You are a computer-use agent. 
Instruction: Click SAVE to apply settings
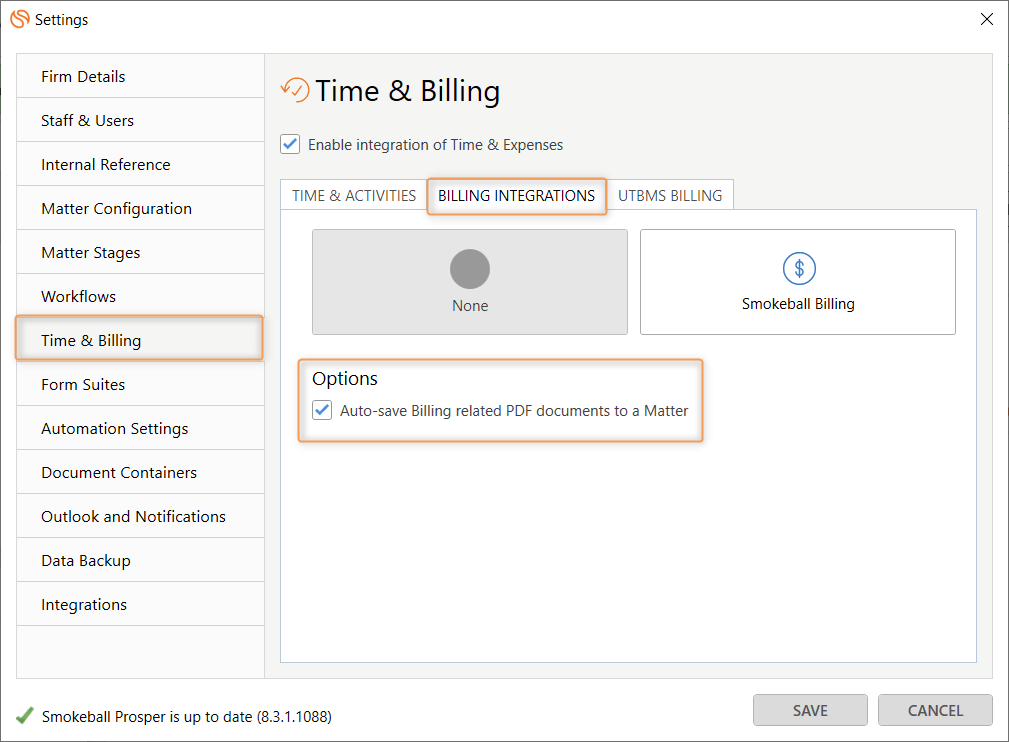click(x=810, y=710)
